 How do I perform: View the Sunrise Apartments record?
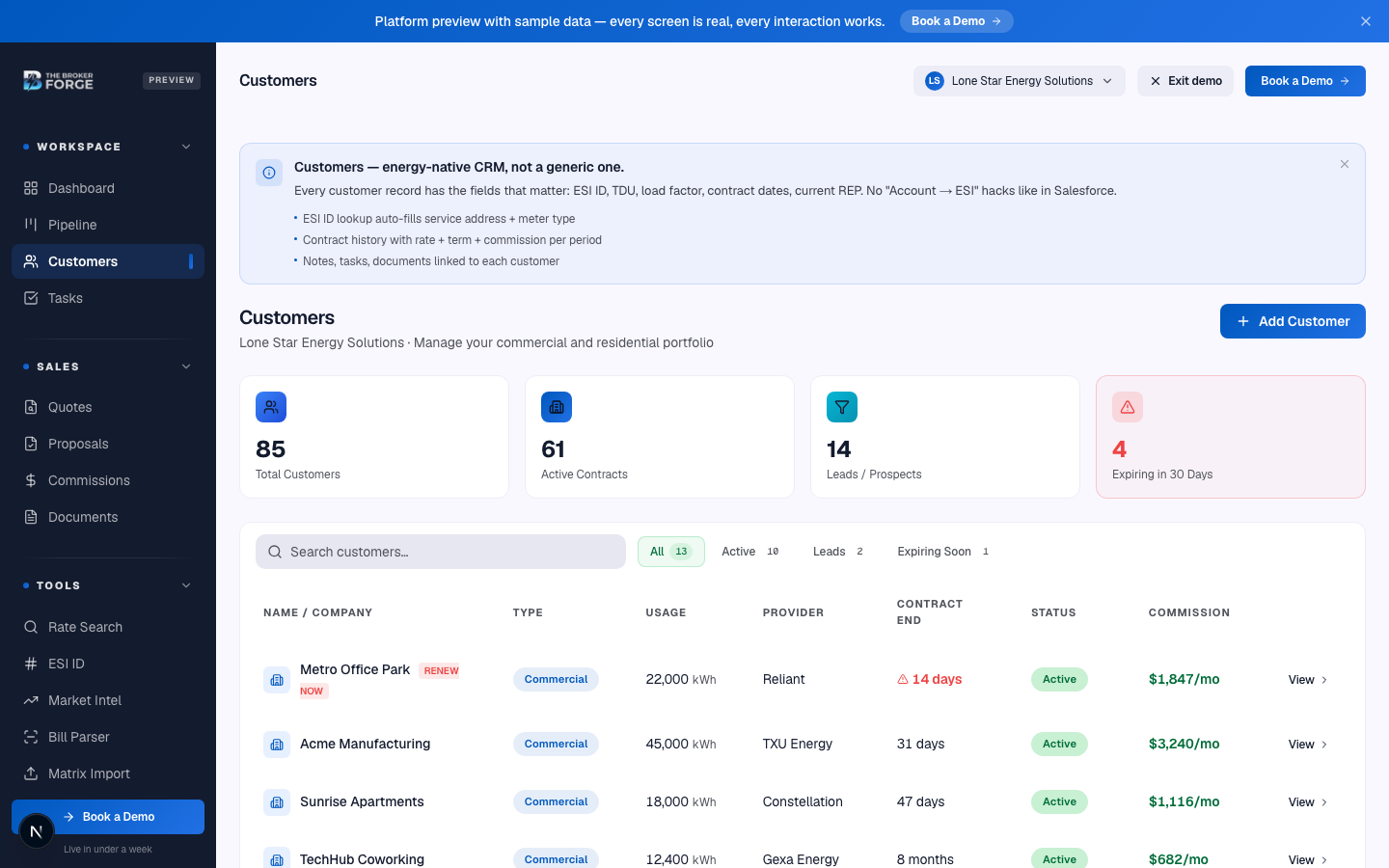click(1308, 802)
